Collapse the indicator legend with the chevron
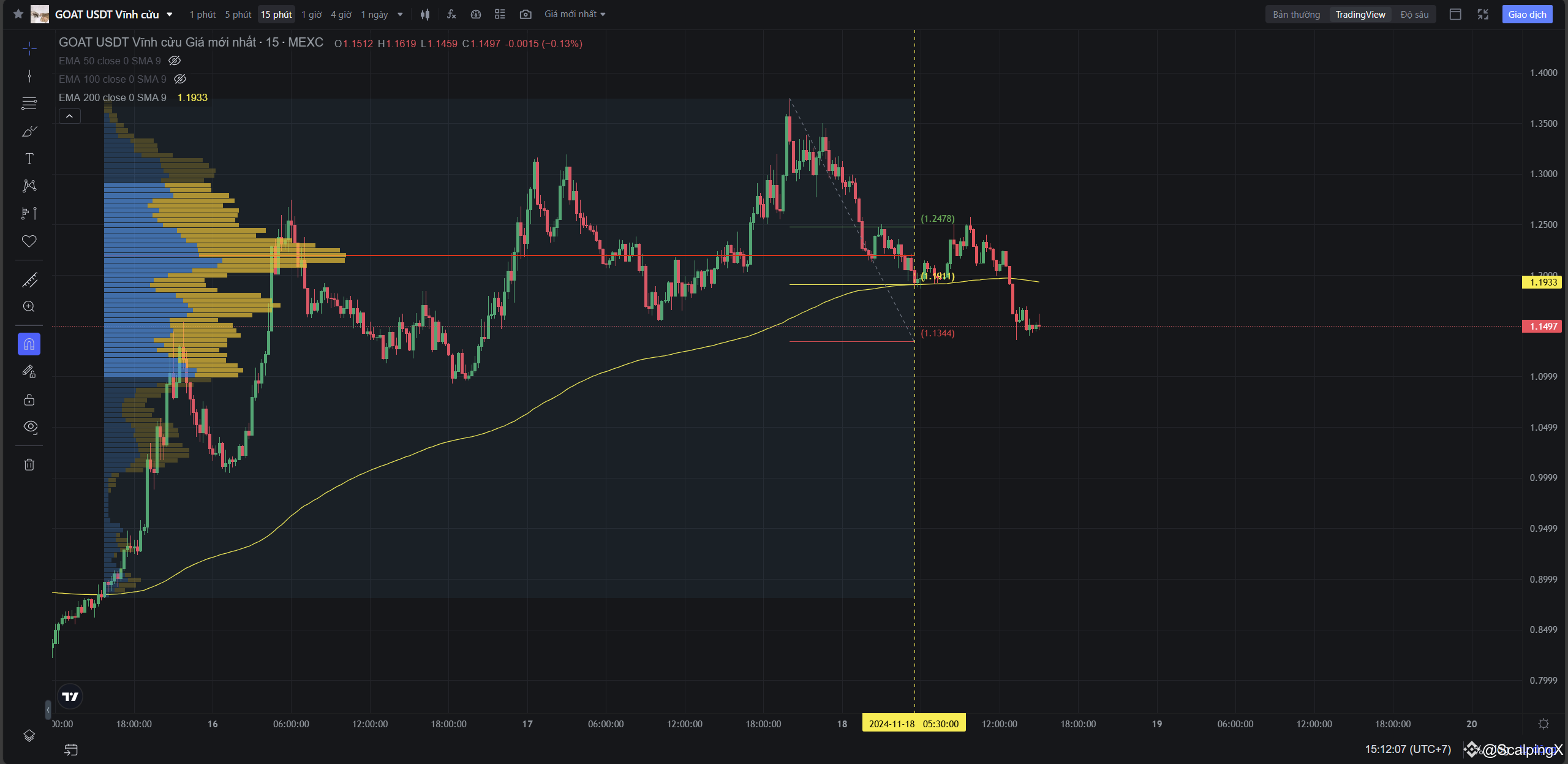 [x=69, y=115]
